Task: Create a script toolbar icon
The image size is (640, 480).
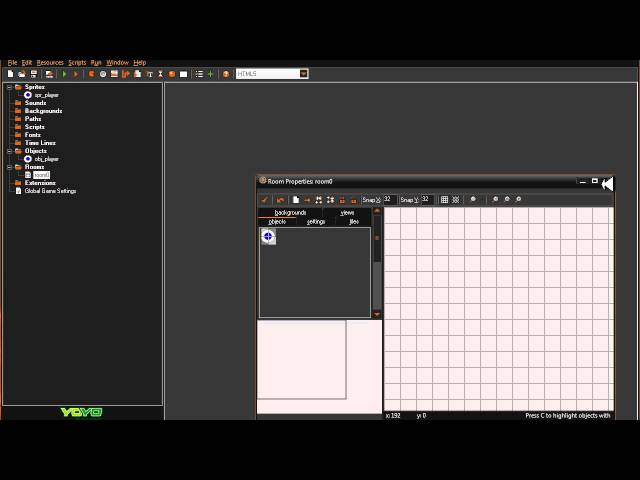Action: [138, 74]
